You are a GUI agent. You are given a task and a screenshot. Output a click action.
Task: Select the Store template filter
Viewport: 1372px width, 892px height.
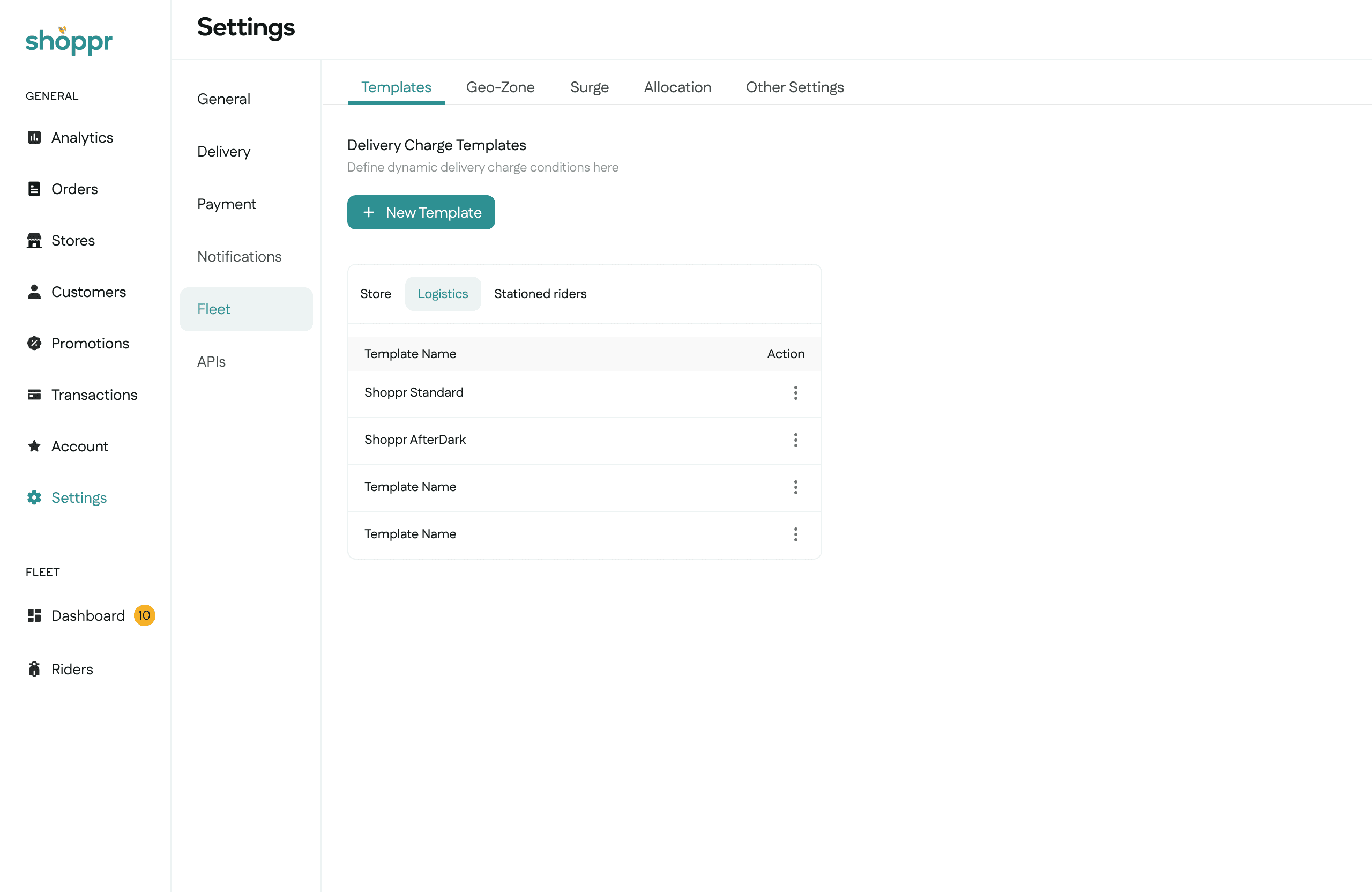pos(375,293)
